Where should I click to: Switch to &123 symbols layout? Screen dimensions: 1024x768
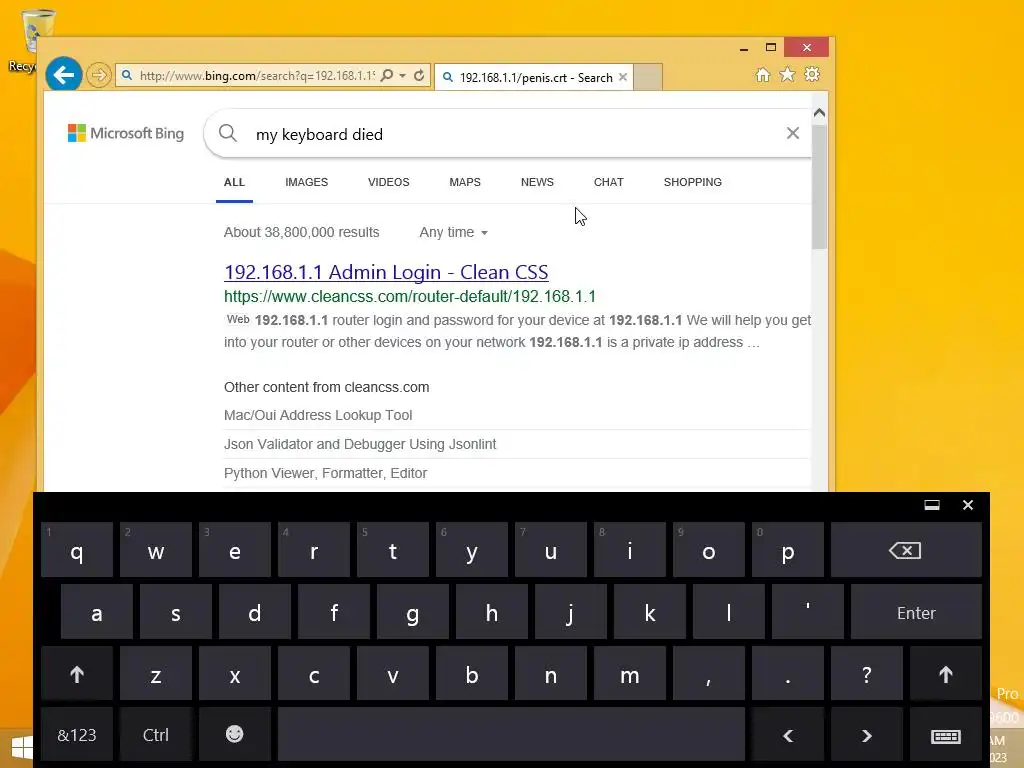pos(77,735)
